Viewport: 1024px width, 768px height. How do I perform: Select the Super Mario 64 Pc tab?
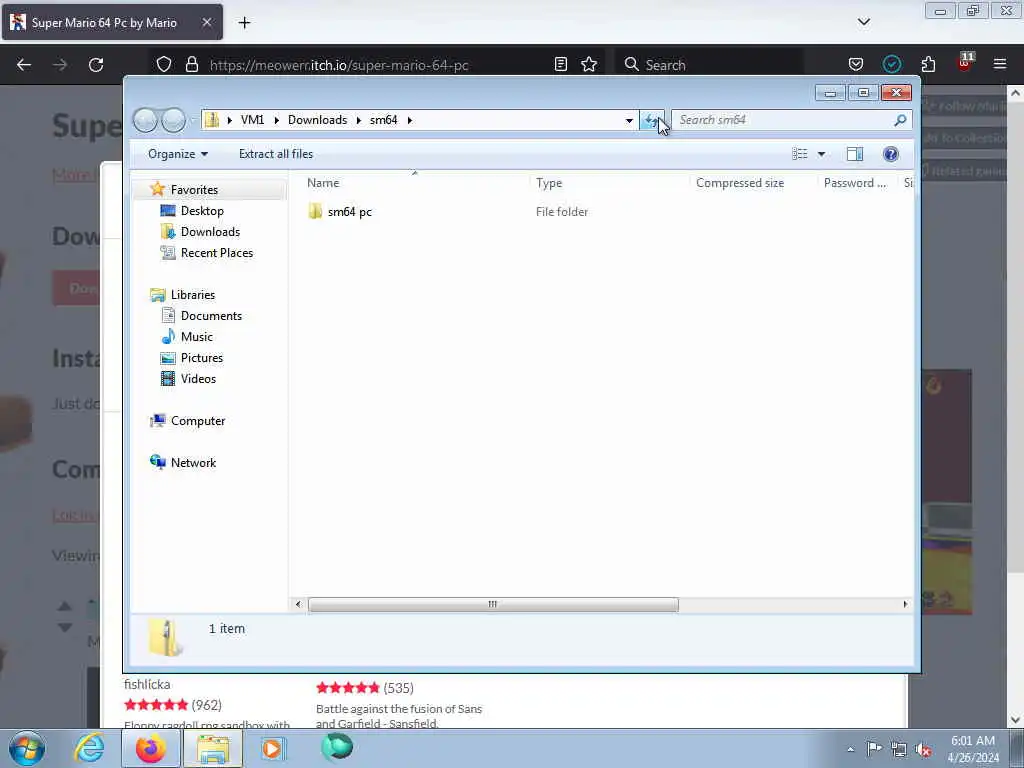tap(112, 22)
